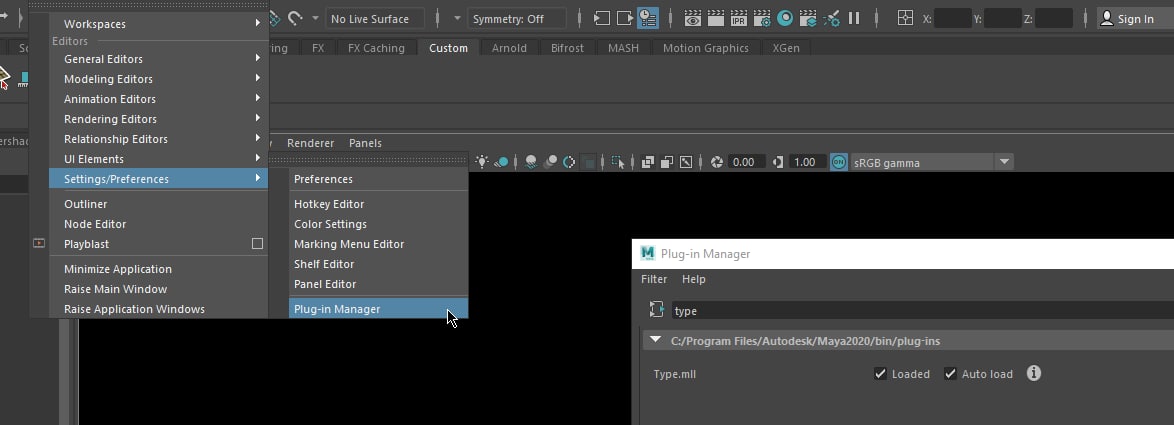Toggle the view transform ON button

tap(839, 162)
